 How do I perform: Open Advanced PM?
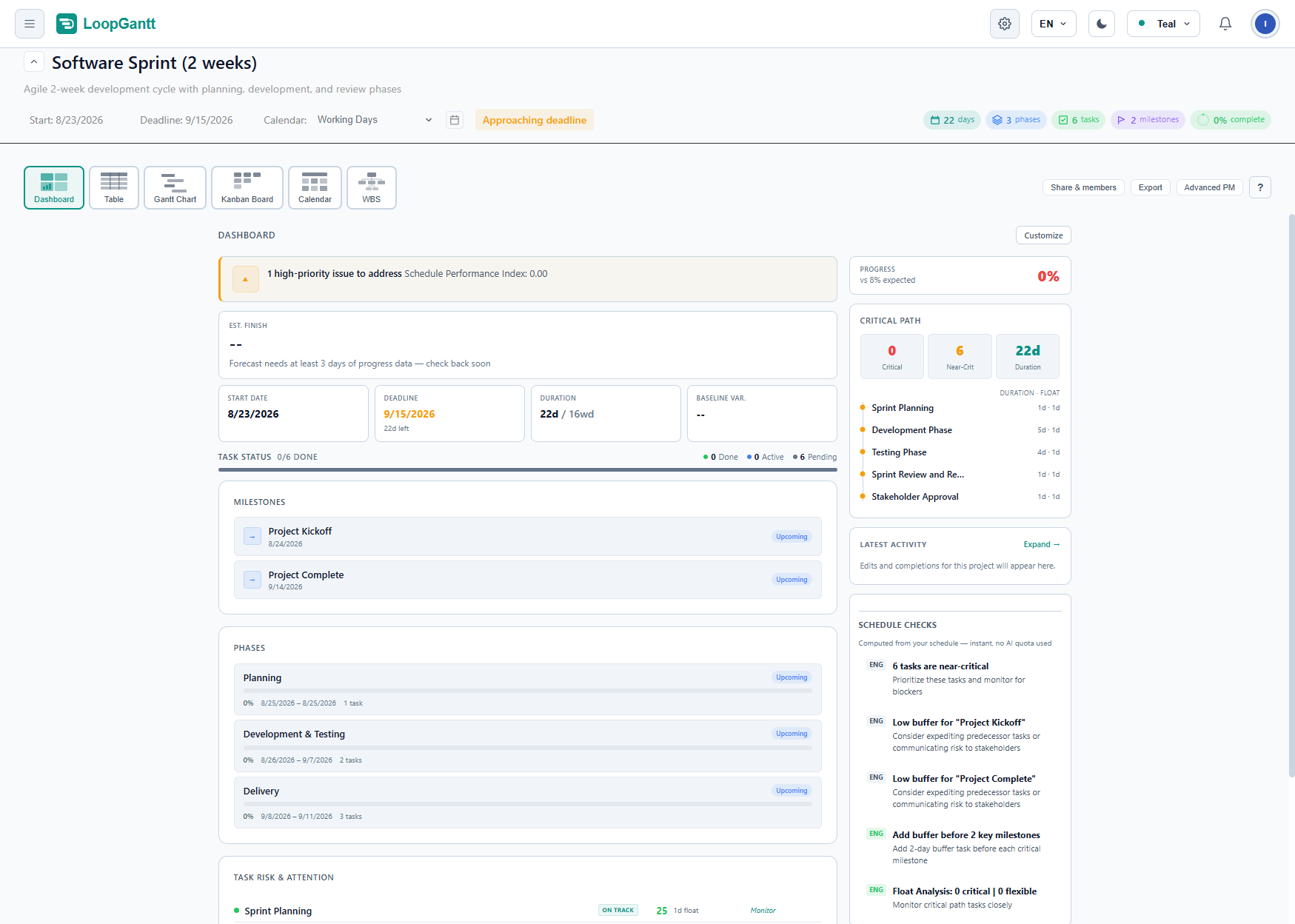[x=1209, y=187]
